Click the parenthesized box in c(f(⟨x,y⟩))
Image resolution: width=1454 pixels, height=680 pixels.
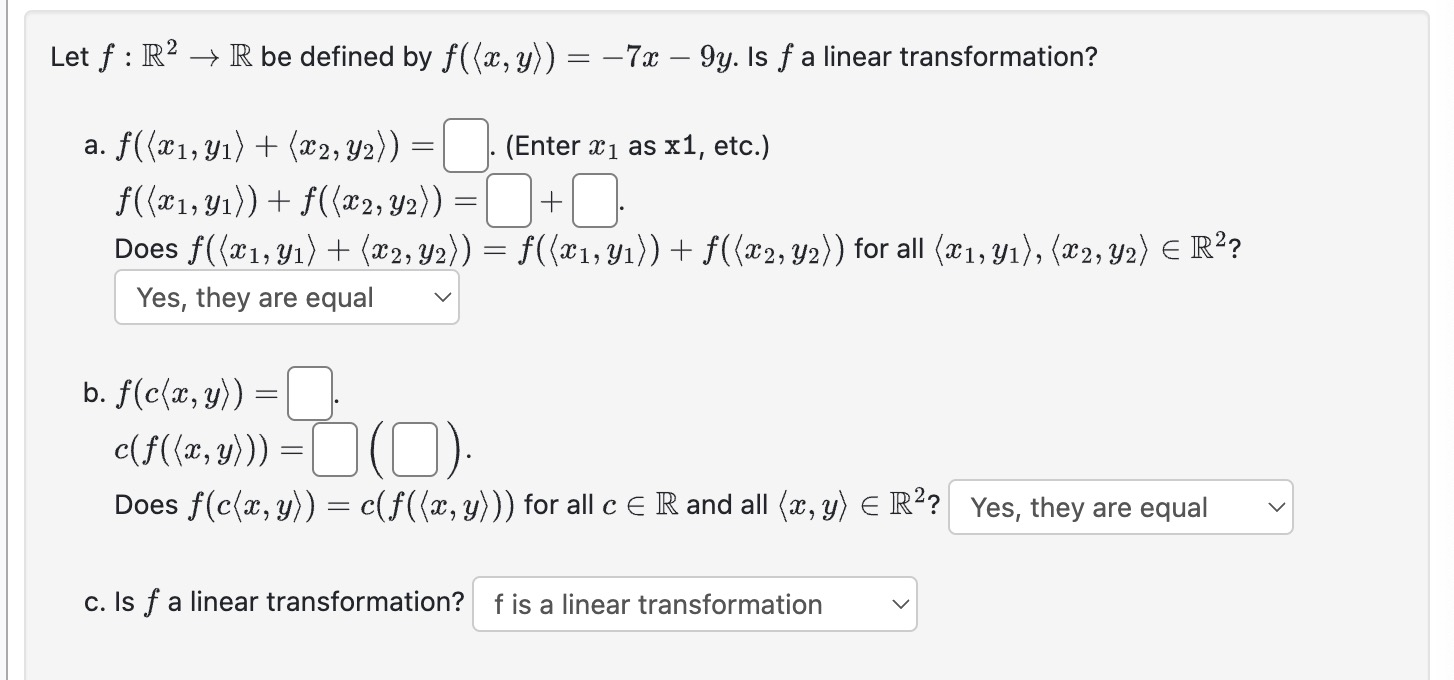(414, 448)
